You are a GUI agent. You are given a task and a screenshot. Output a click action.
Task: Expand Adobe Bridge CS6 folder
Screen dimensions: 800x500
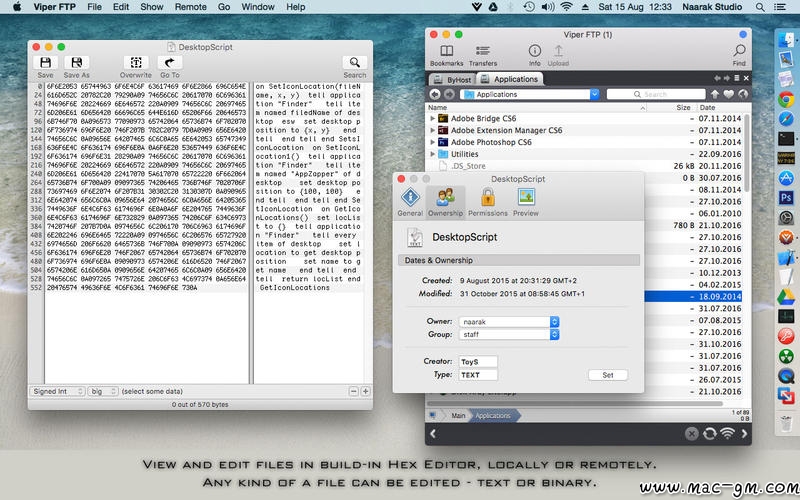point(433,118)
